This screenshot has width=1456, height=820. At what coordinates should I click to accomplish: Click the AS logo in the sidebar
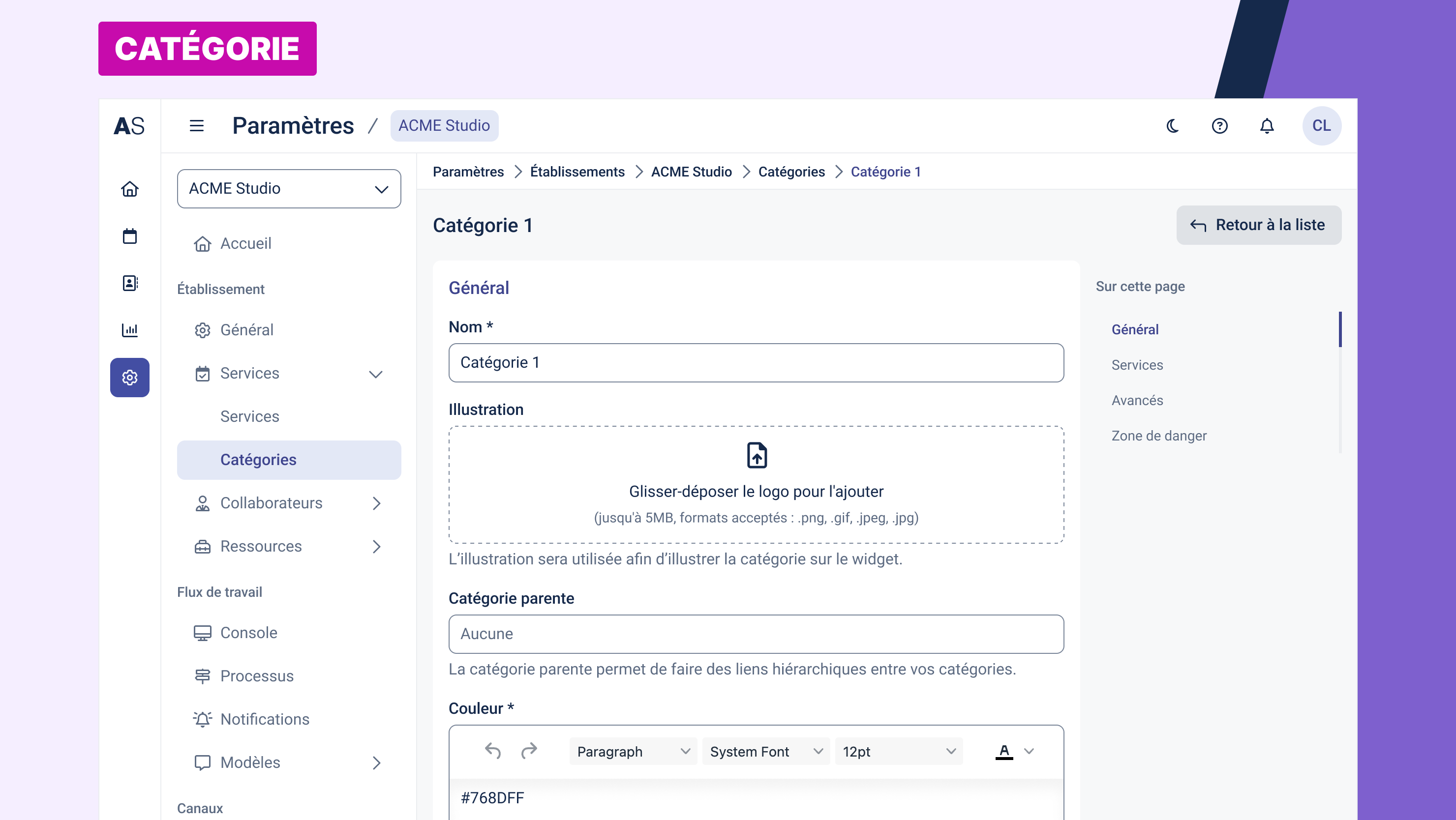pyautogui.click(x=129, y=125)
